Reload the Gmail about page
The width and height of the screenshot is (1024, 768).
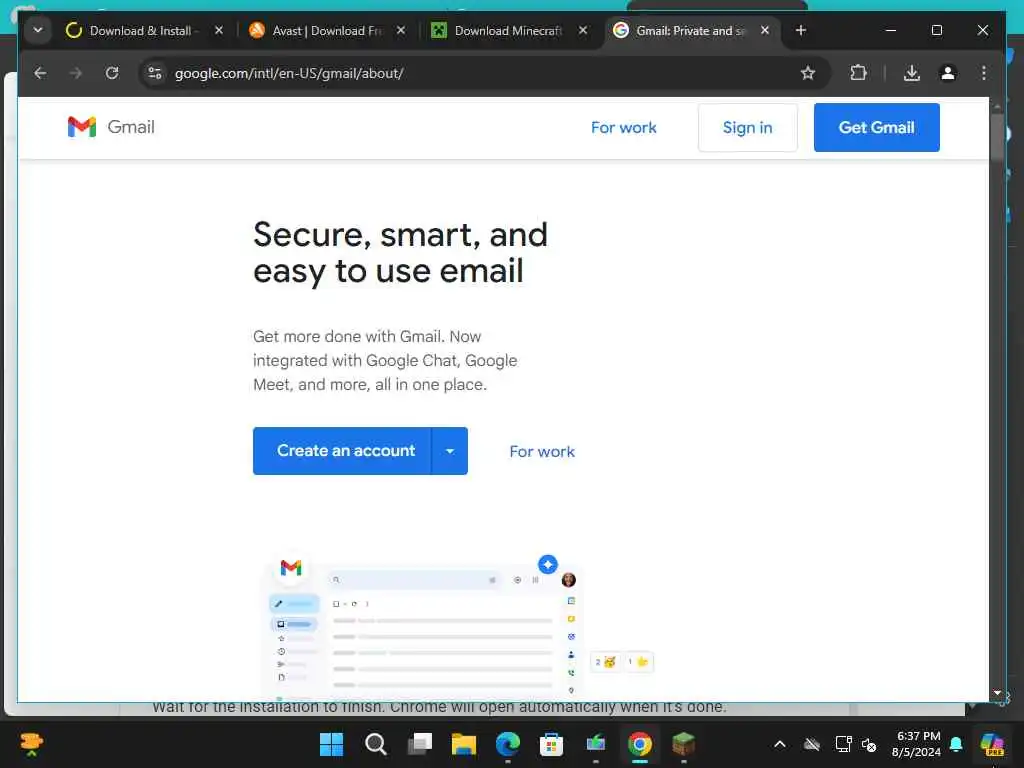point(112,73)
